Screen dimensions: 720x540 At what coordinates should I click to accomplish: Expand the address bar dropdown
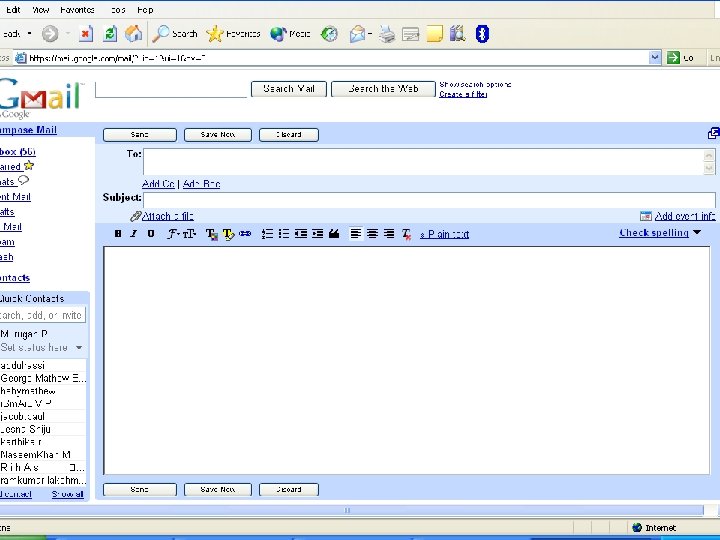(x=655, y=57)
